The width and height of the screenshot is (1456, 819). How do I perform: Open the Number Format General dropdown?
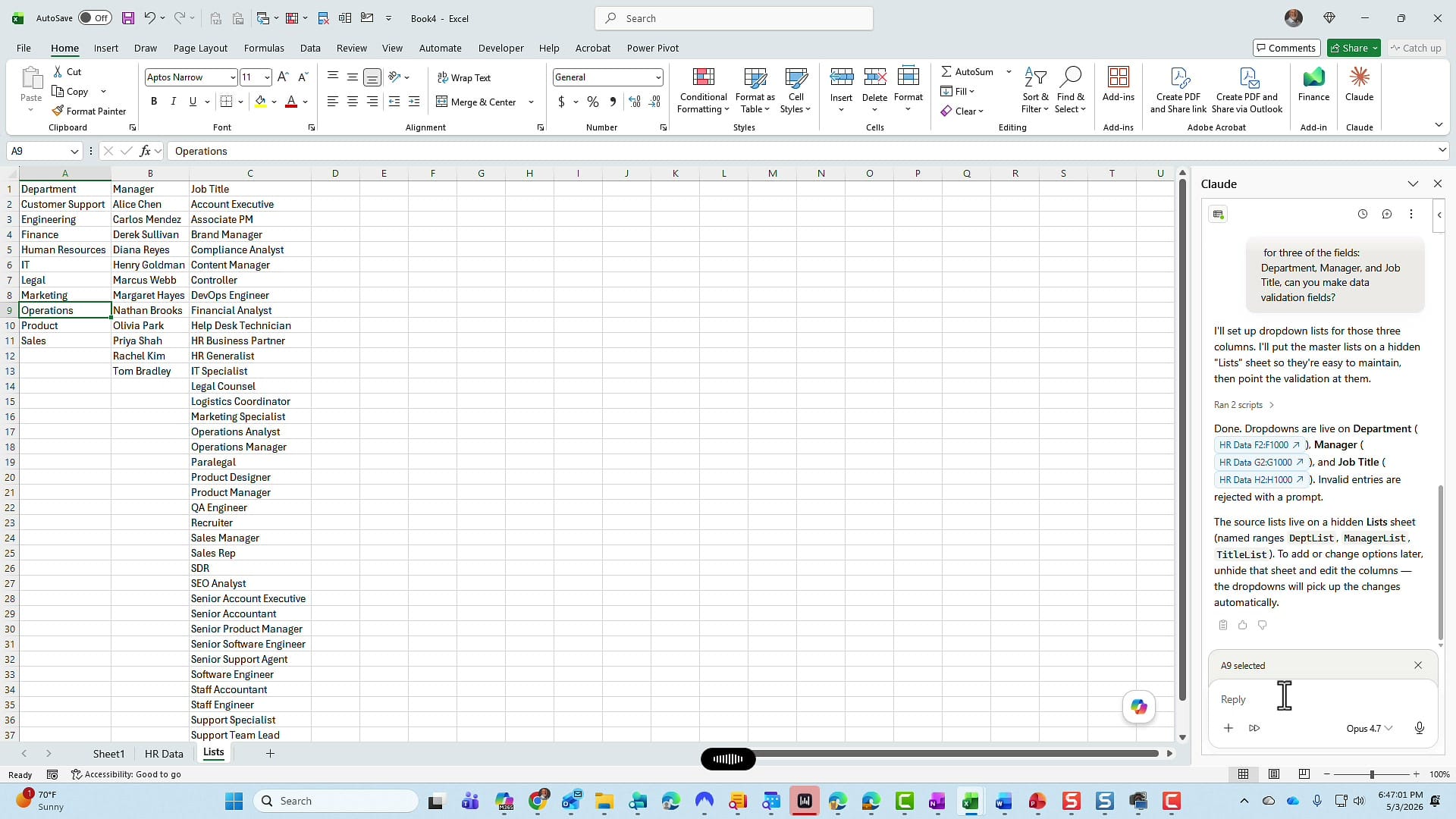[657, 77]
